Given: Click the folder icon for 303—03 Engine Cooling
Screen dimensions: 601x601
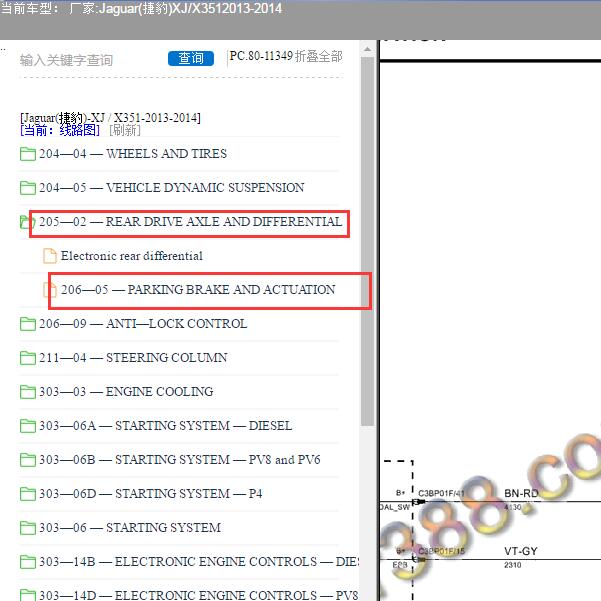Looking at the screenshot, I should pos(28,392).
